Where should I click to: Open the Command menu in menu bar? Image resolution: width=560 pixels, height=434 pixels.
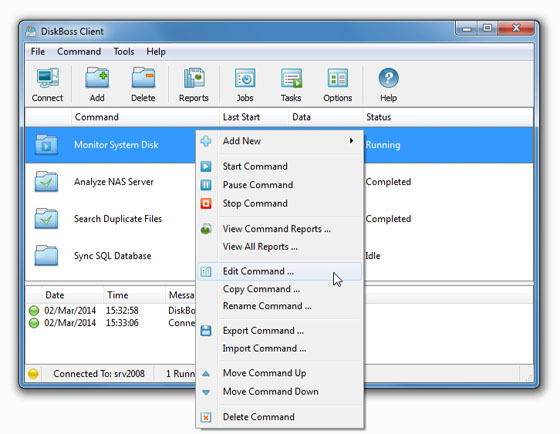(x=79, y=52)
